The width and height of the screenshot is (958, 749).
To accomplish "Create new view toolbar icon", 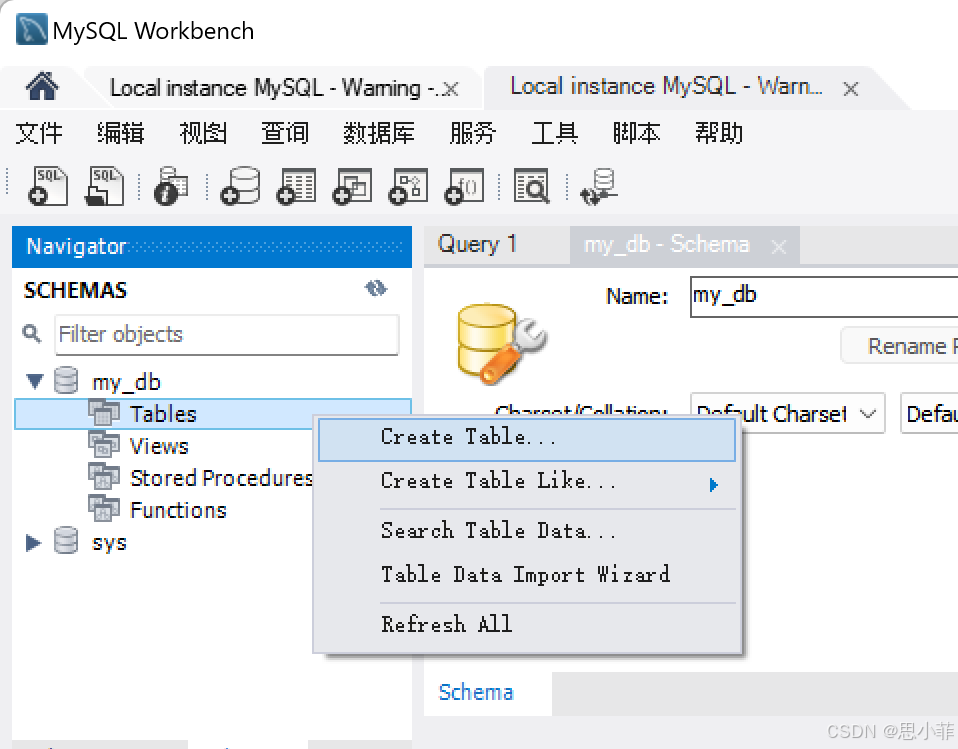I will [353, 186].
